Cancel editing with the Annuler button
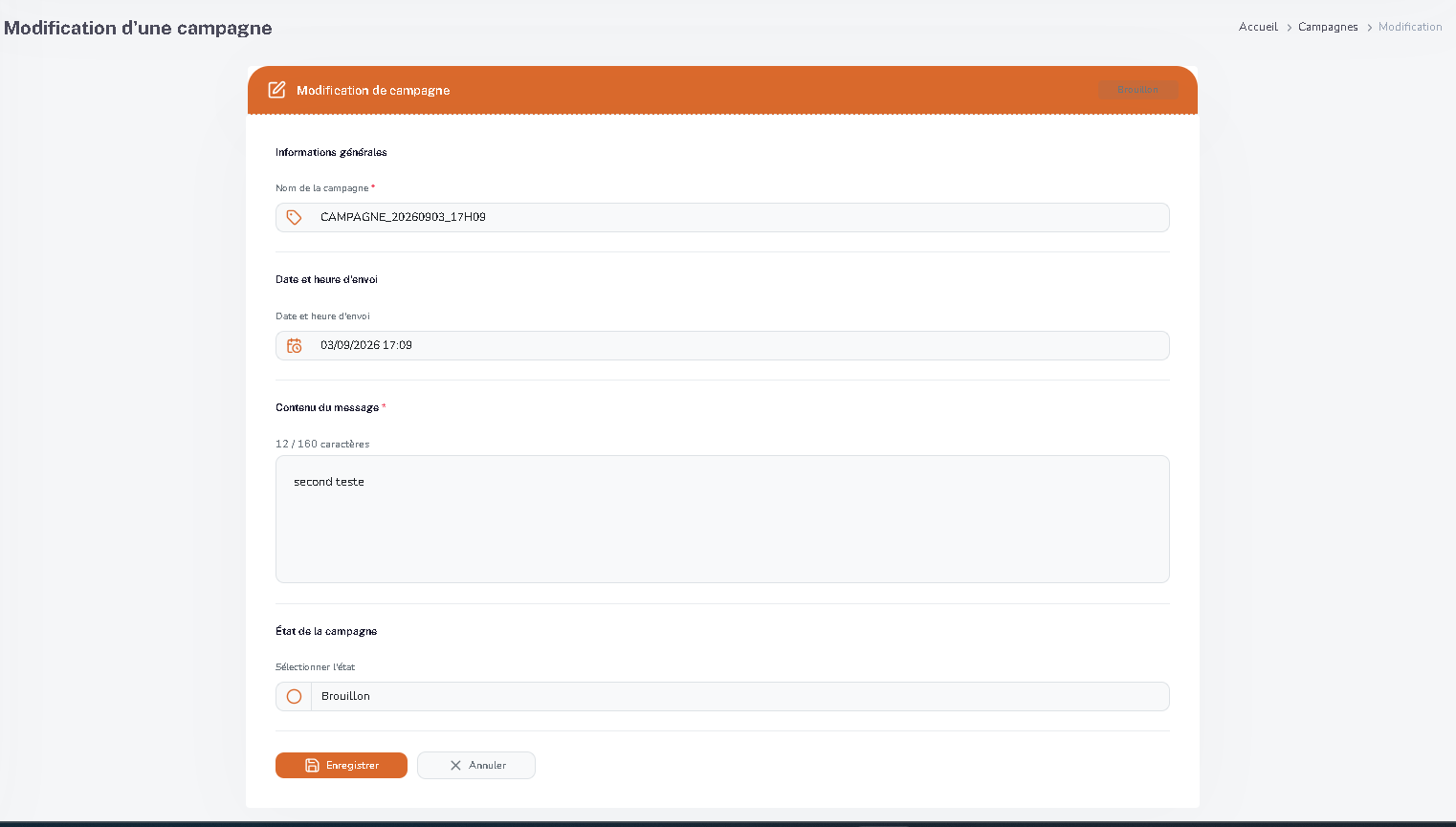The height and width of the screenshot is (827, 1456). [476, 765]
